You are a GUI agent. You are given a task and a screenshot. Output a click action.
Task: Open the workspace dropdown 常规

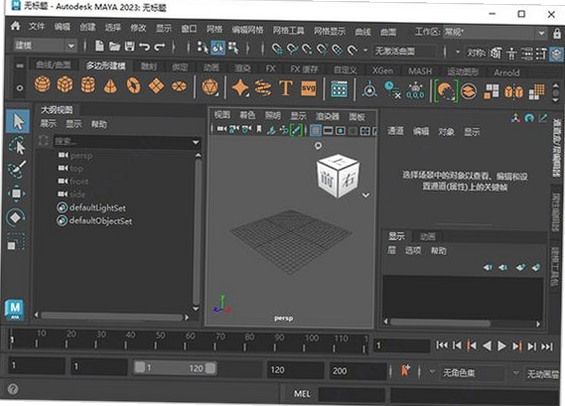[495, 32]
